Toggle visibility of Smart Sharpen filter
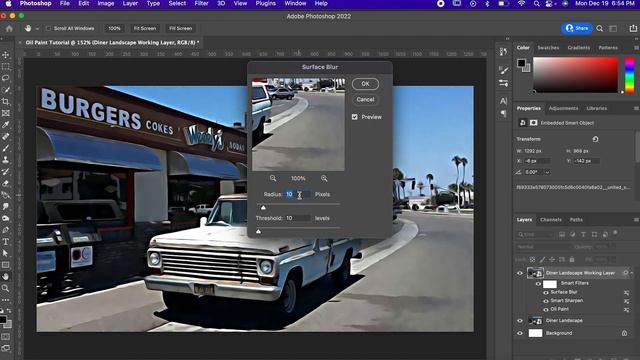 click(x=546, y=301)
